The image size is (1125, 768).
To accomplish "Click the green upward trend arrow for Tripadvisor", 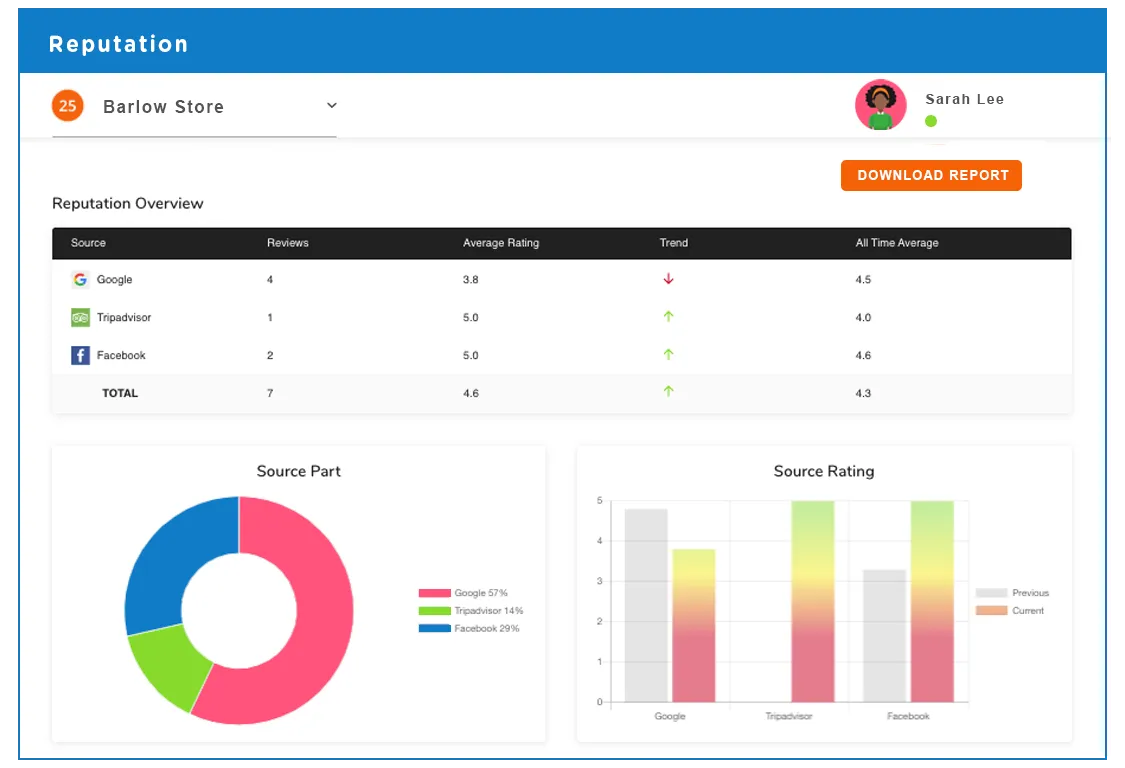I will tap(668, 317).
